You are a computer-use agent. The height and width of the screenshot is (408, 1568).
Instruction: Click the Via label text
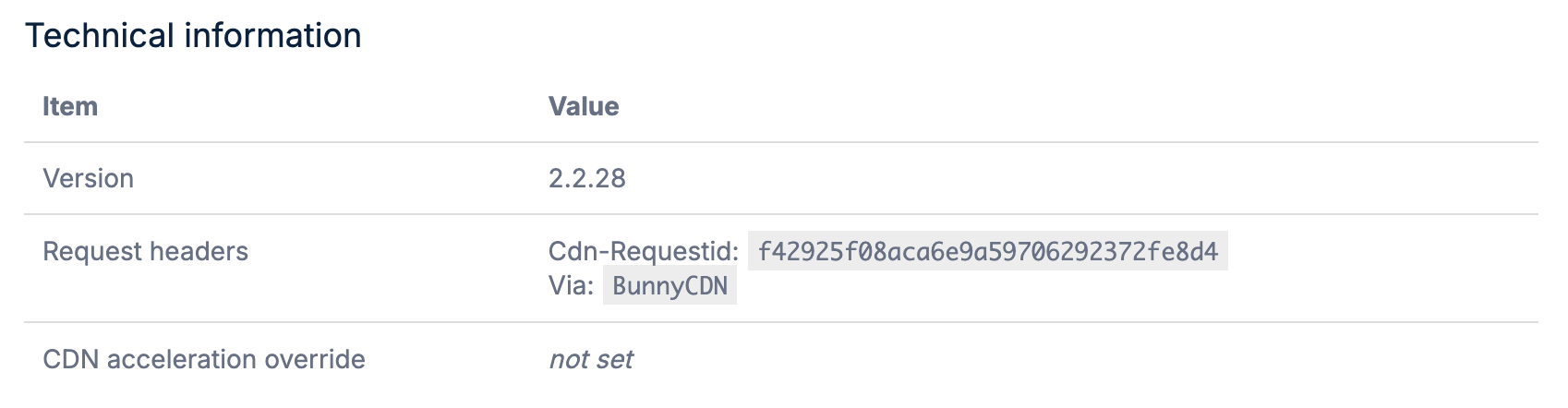(x=571, y=285)
